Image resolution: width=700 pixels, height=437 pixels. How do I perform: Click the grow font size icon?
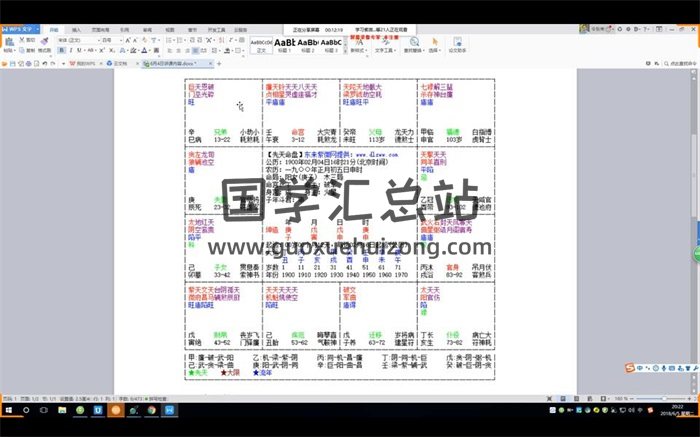128,40
